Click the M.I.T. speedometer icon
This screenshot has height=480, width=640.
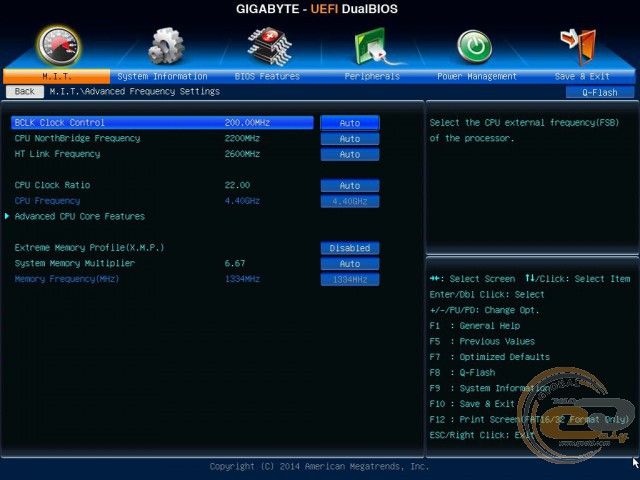click(x=58, y=47)
